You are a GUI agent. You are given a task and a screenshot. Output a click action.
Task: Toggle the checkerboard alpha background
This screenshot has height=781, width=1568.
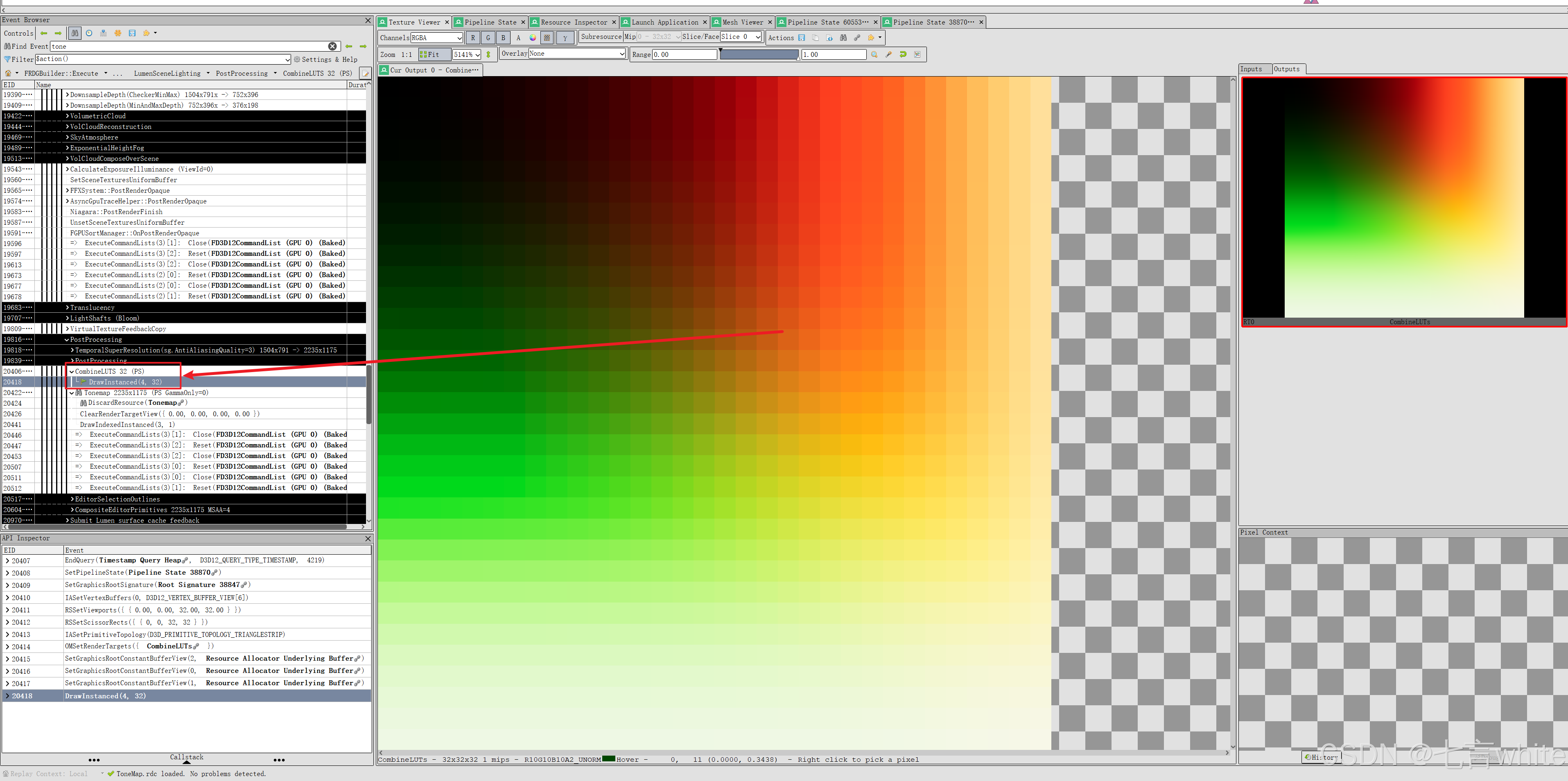pyautogui.click(x=547, y=38)
